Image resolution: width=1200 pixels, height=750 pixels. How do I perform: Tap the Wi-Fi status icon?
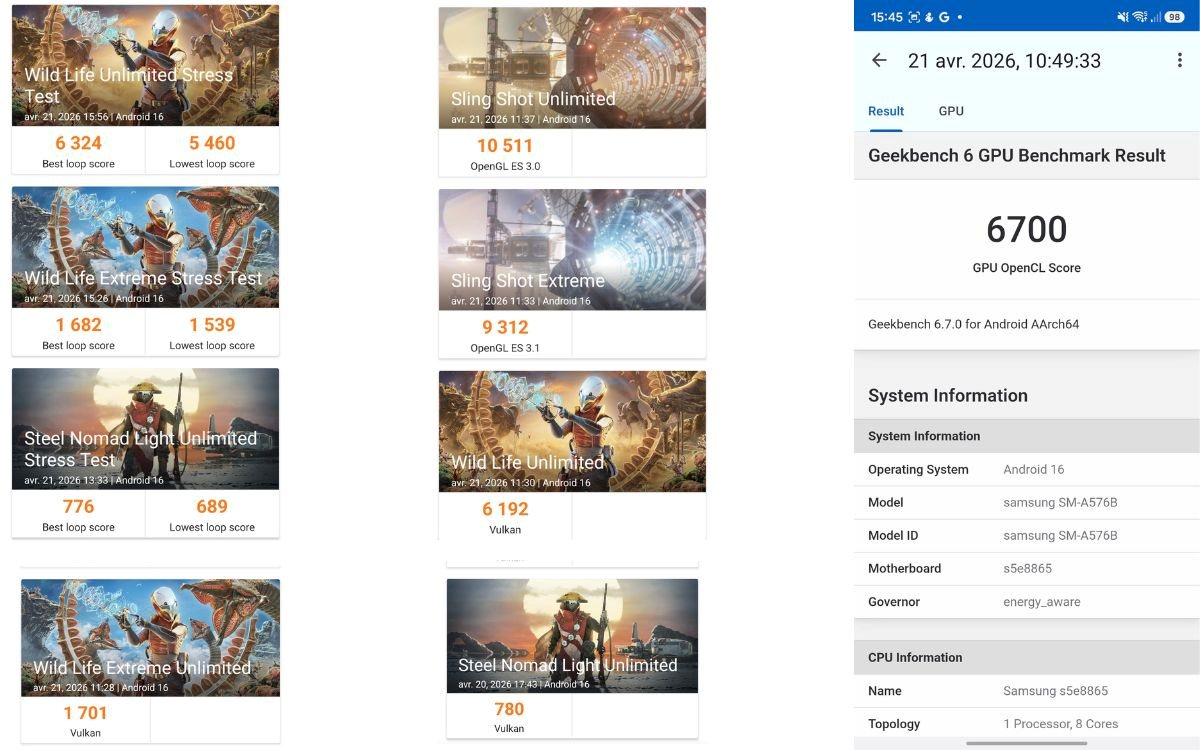(x=1139, y=17)
